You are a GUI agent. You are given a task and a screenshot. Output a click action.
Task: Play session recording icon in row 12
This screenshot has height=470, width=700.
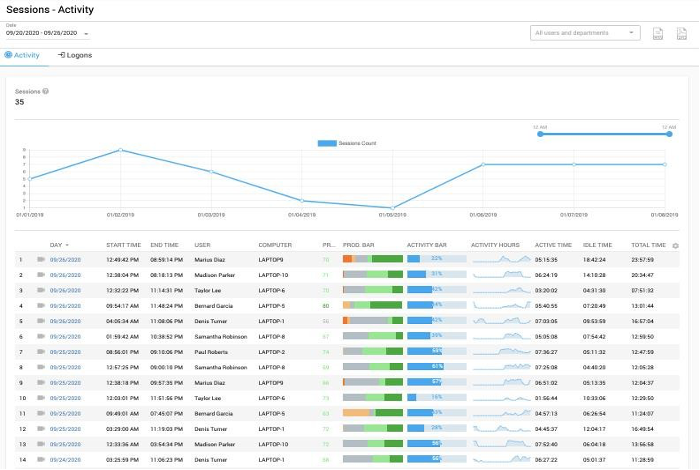pyautogui.click(x=41, y=428)
